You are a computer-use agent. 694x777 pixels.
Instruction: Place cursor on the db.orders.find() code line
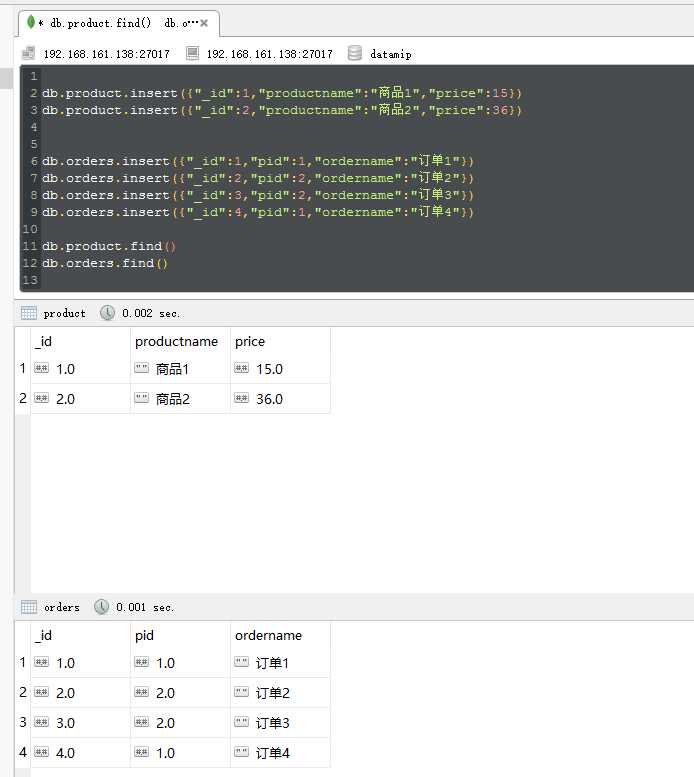105,263
